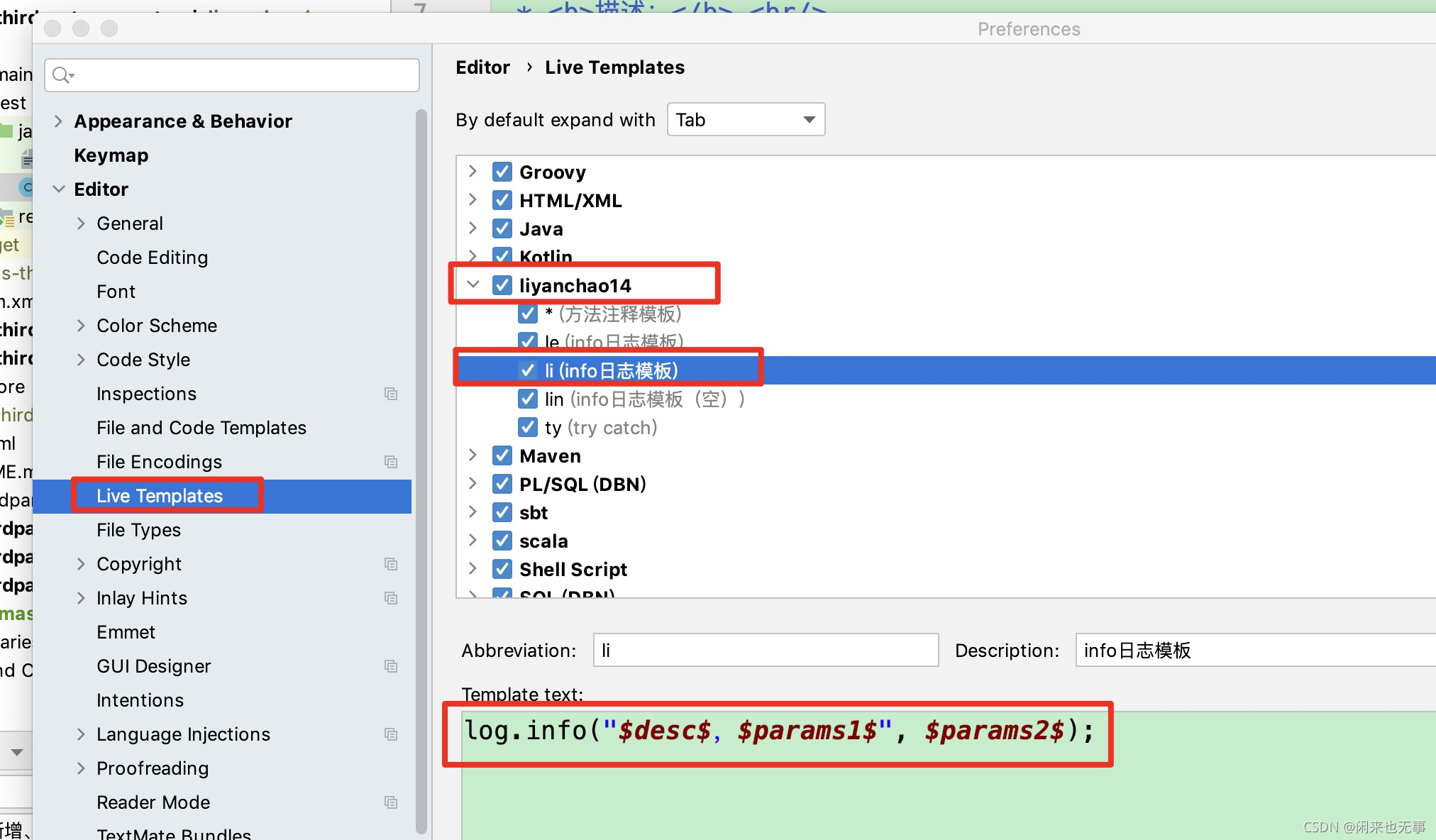
Task: Click the project-level icon beside GUI Designer
Action: coord(391,666)
